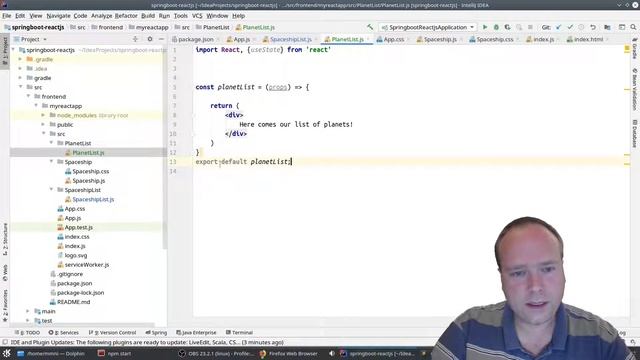Toggle the Favorites tool window
Viewport: 640px width, 360px height.
[5, 306]
